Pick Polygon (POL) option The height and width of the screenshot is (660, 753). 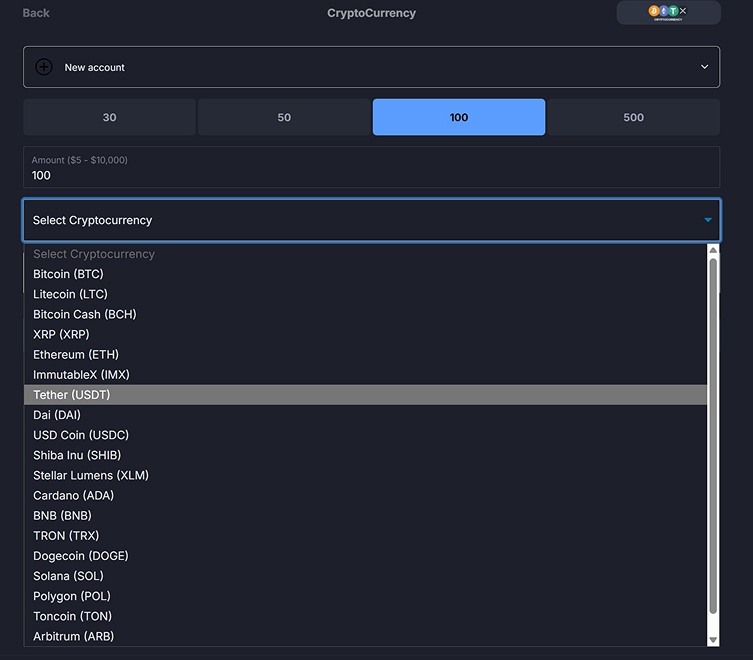(x=365, y=597)
